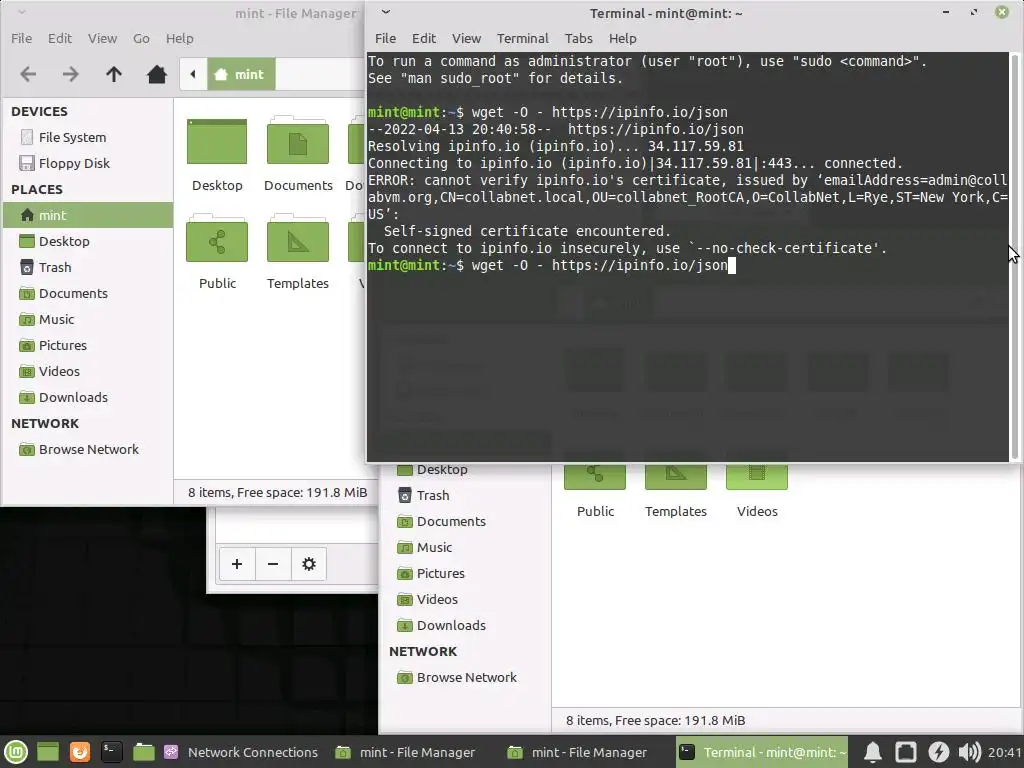Open Music place in front File Manager sidebar

(x=56, y=319)
